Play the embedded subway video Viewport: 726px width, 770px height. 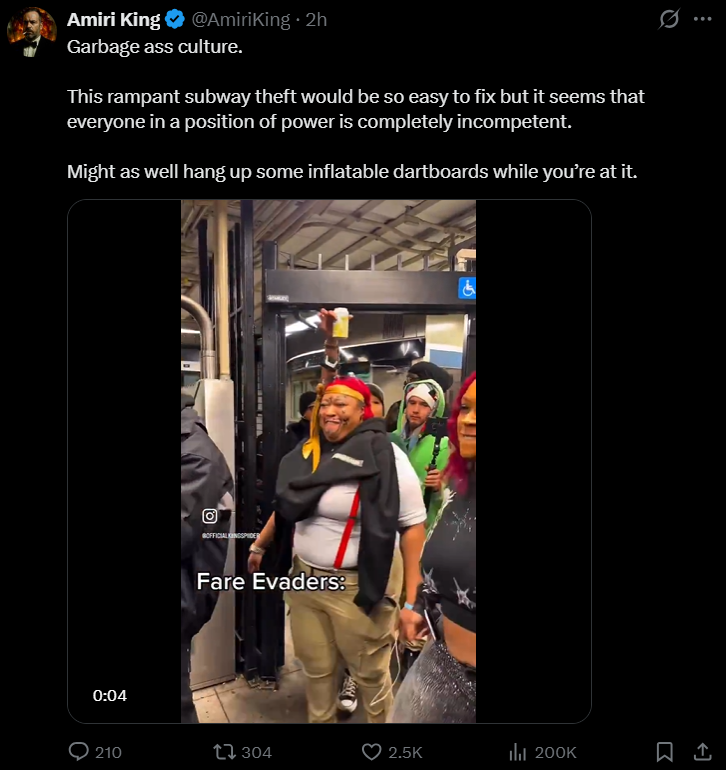pyautogui.click(x=329, y=461)
